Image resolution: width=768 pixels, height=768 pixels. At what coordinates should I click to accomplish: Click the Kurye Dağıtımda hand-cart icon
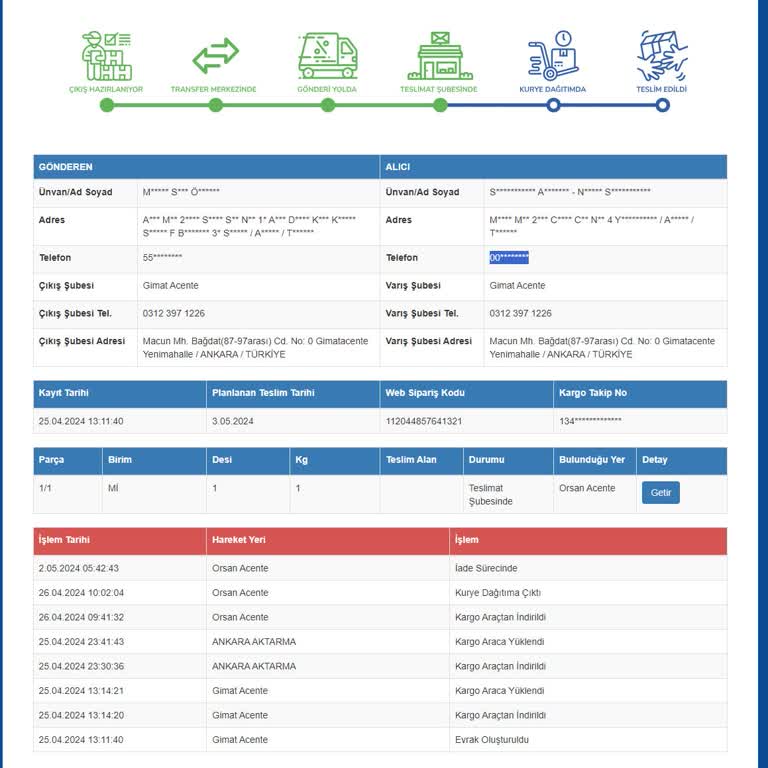tap(553, 55)
